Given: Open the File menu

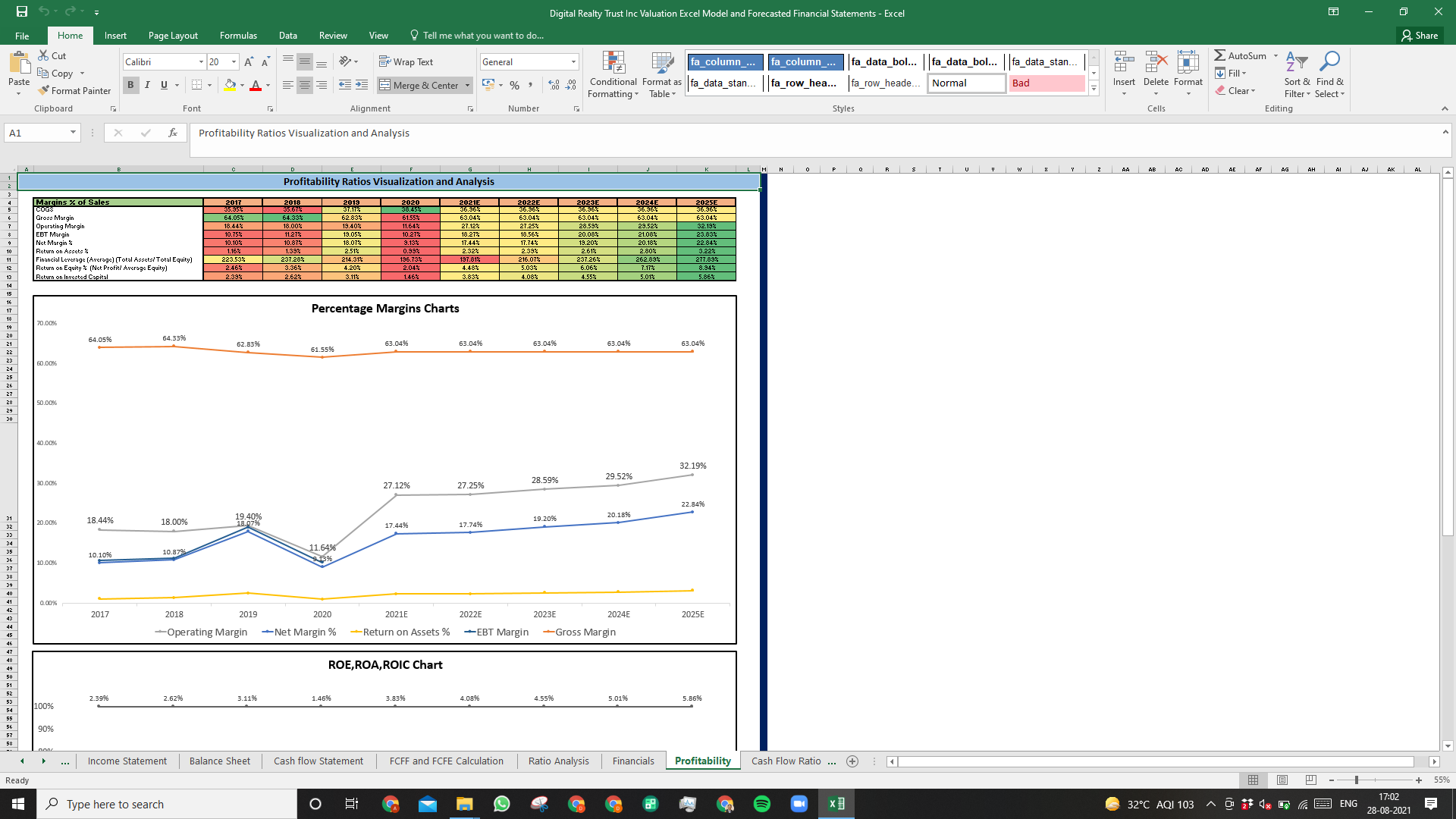Looking at the screenshot, I should pos(22,36).
